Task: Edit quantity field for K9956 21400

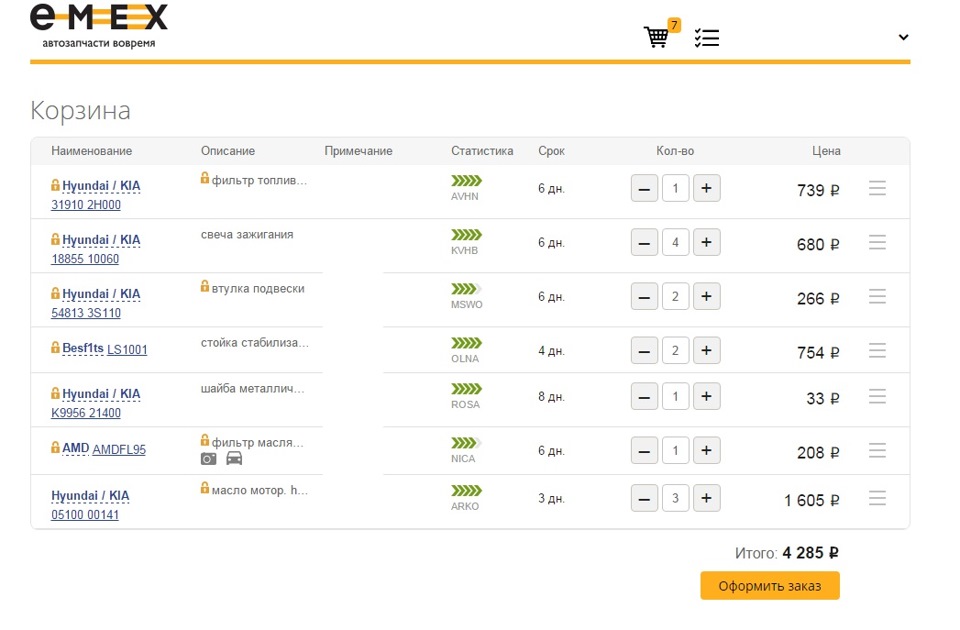Action: (x=676, y=397)
